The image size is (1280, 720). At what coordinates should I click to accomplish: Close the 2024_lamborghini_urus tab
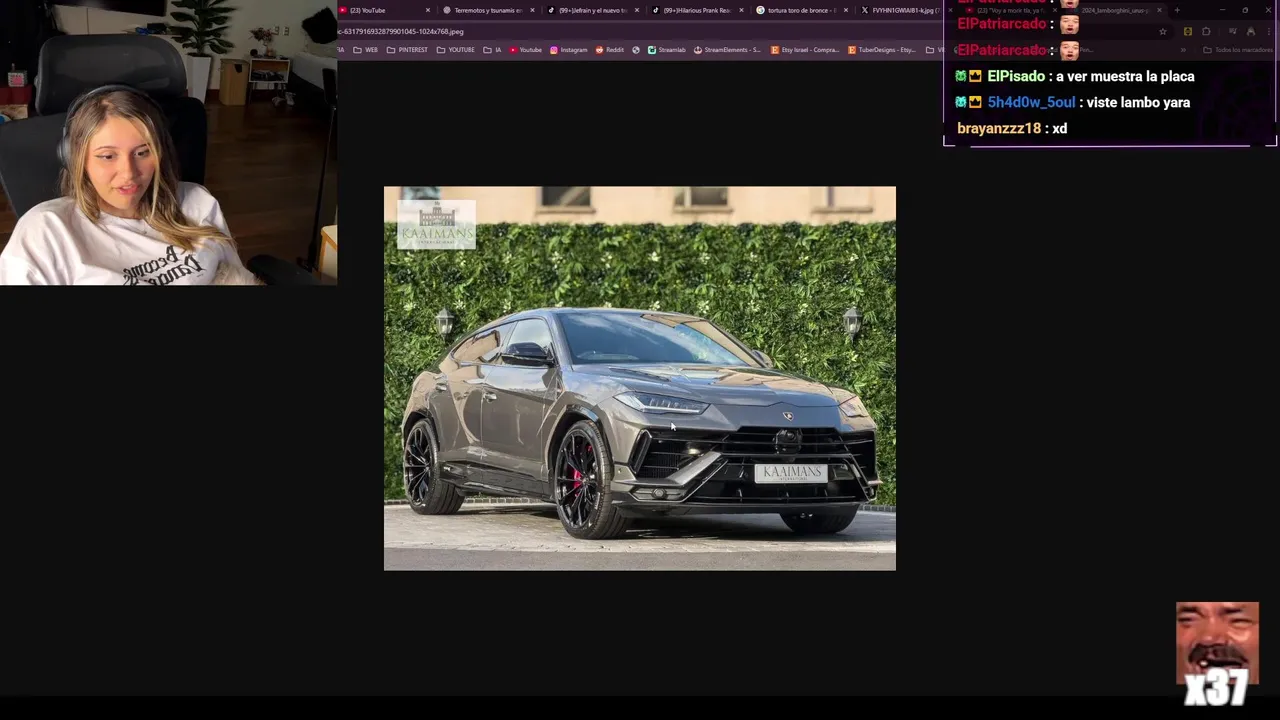[x=1159, y=10]
